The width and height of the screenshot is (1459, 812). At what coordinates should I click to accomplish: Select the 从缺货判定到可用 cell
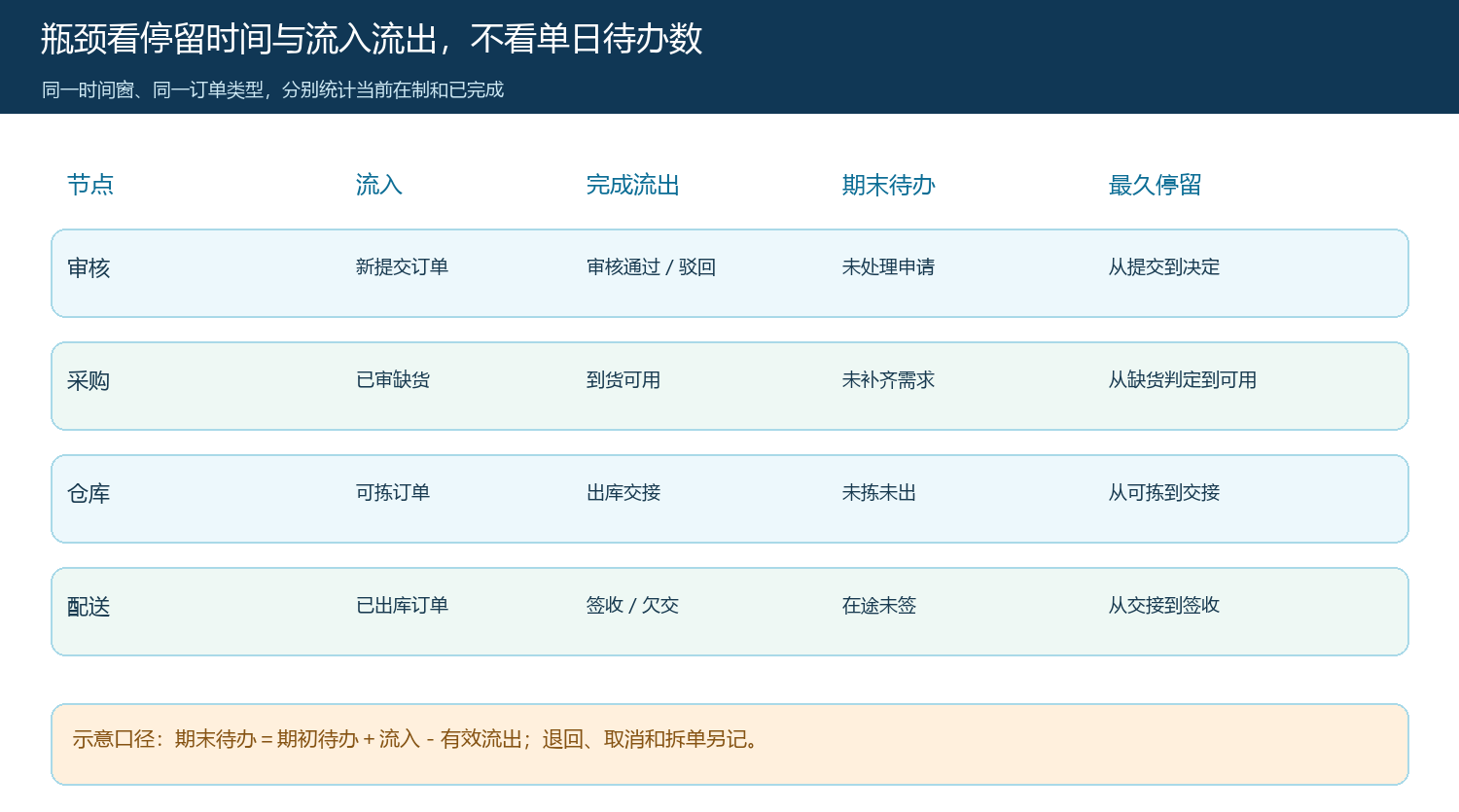[1183, 380]
